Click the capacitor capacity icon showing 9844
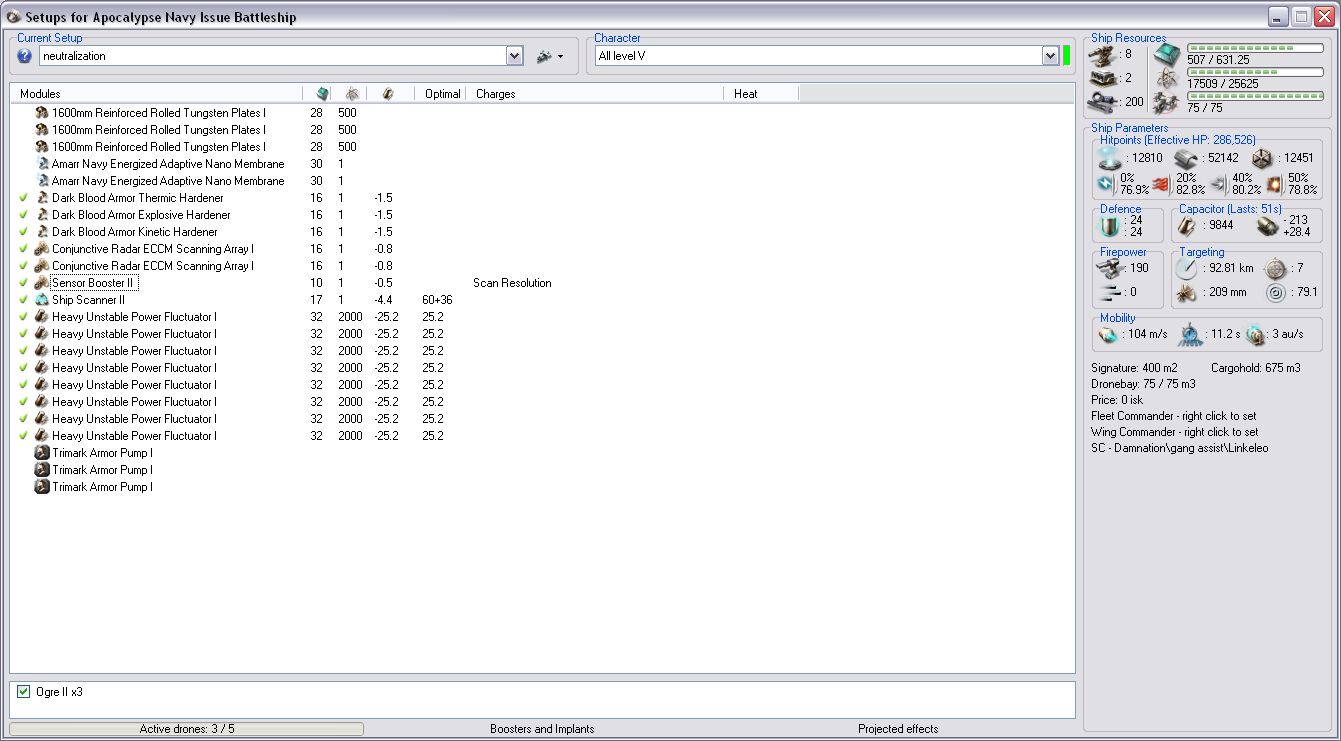 coord(1189,226)
